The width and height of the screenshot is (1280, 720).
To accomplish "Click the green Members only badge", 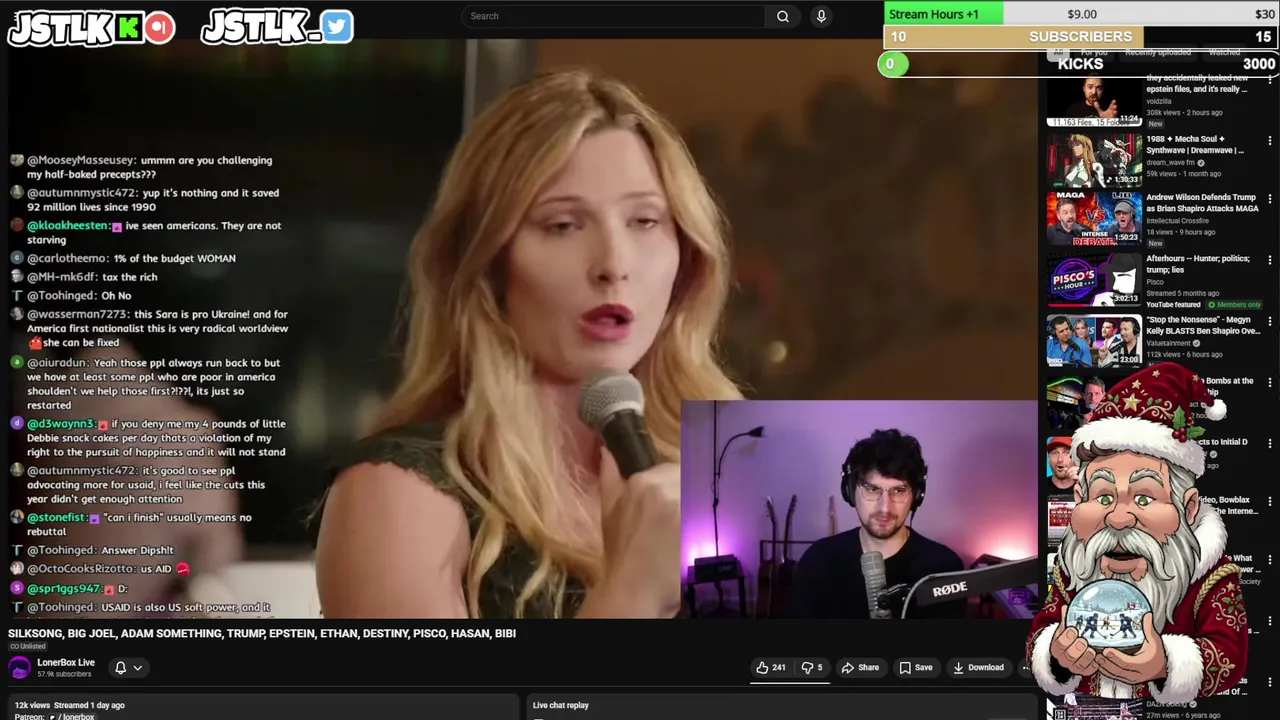I will click(1234, 304).
